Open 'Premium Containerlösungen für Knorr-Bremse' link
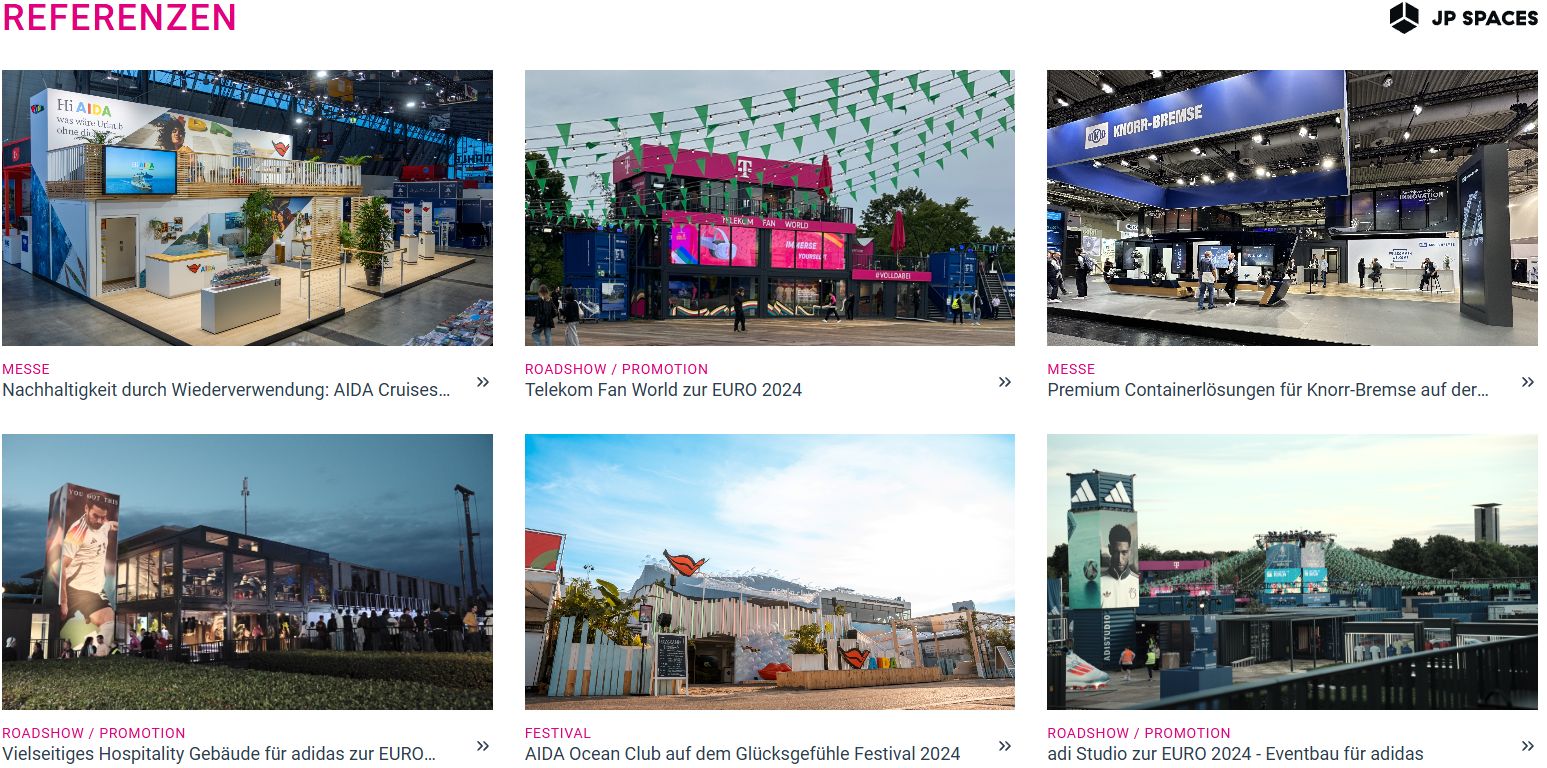Viewport: 1547px width, 768px height. coord(1268,390)
